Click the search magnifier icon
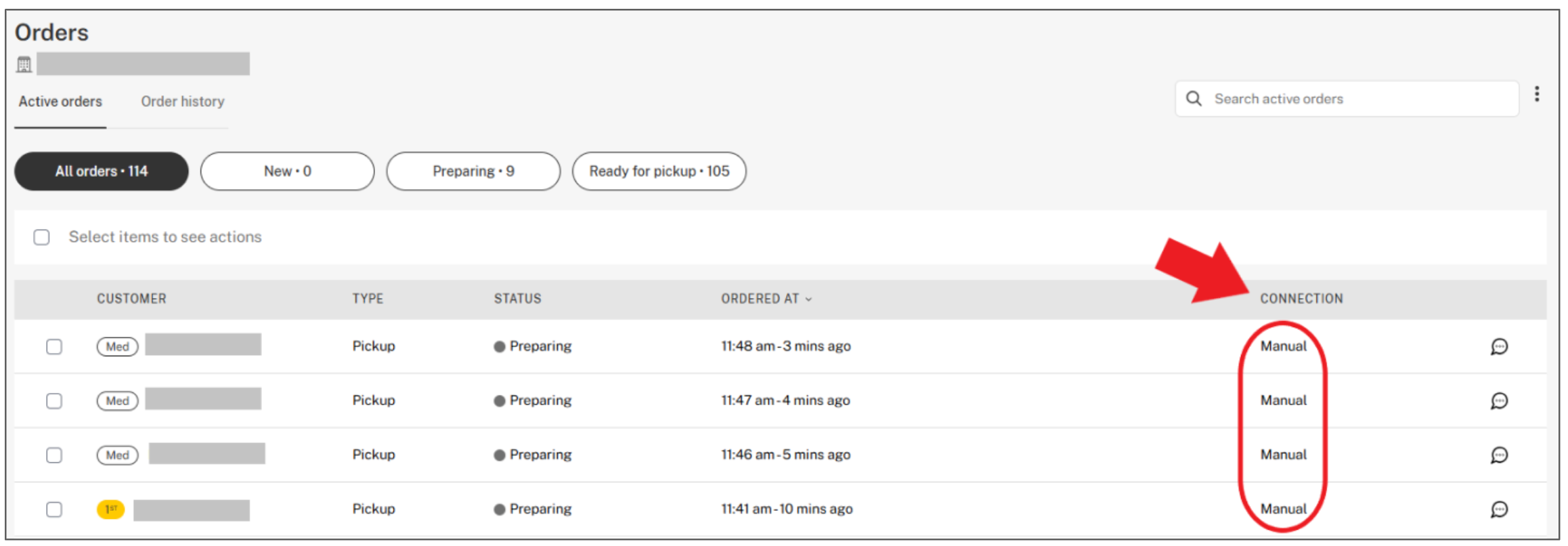 [x=1194, y=99]
